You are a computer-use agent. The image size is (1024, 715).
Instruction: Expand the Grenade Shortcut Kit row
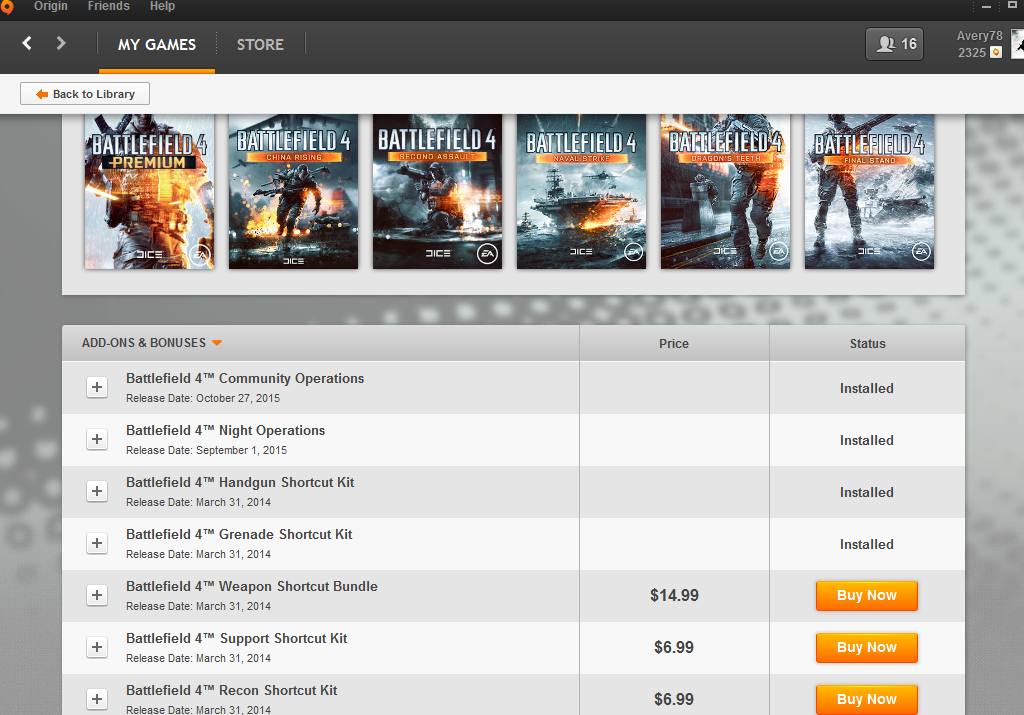tap(97, 544)
